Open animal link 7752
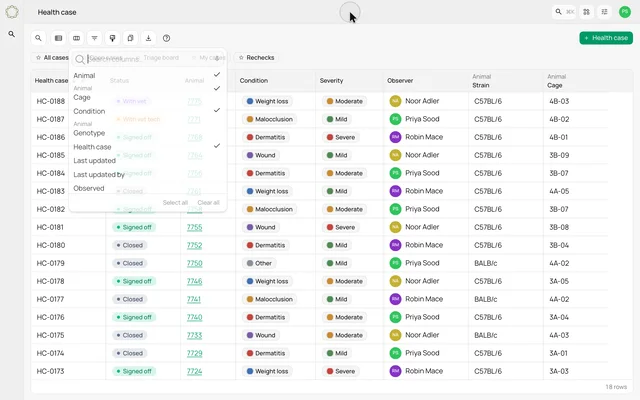 (x=194, y=245)
